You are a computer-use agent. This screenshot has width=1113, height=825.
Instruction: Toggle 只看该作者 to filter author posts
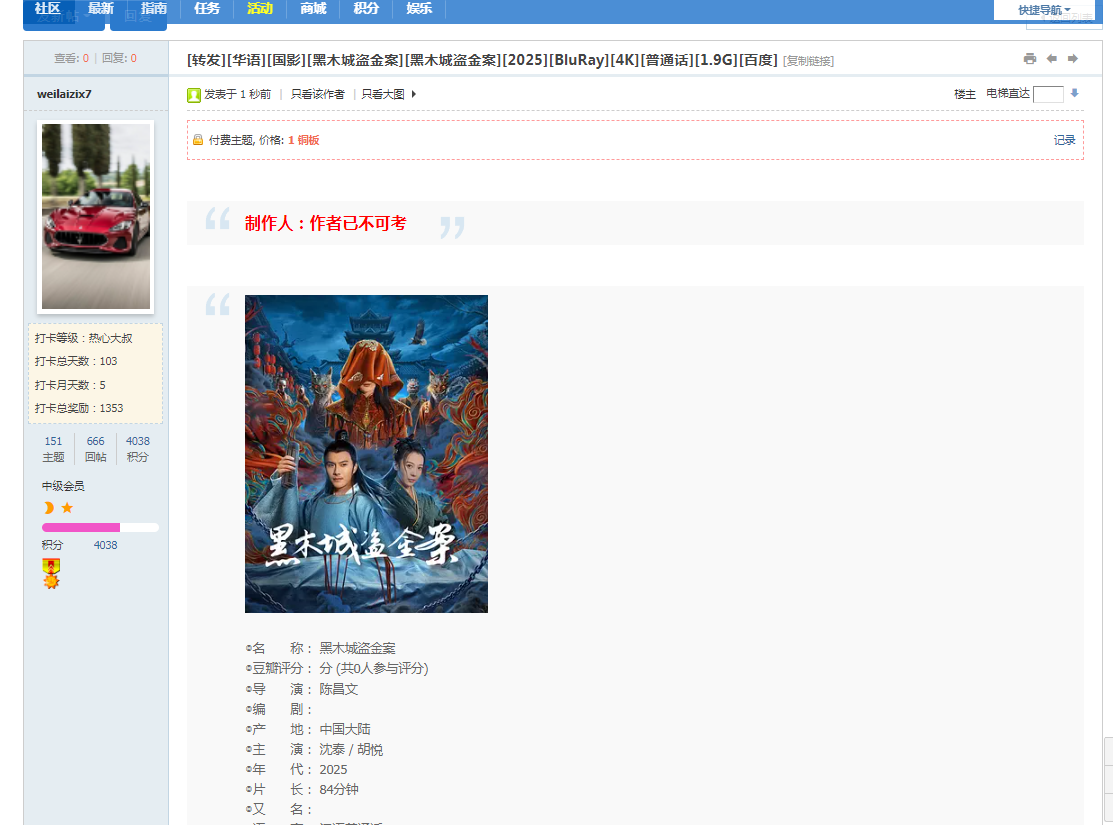click(319, 93)
